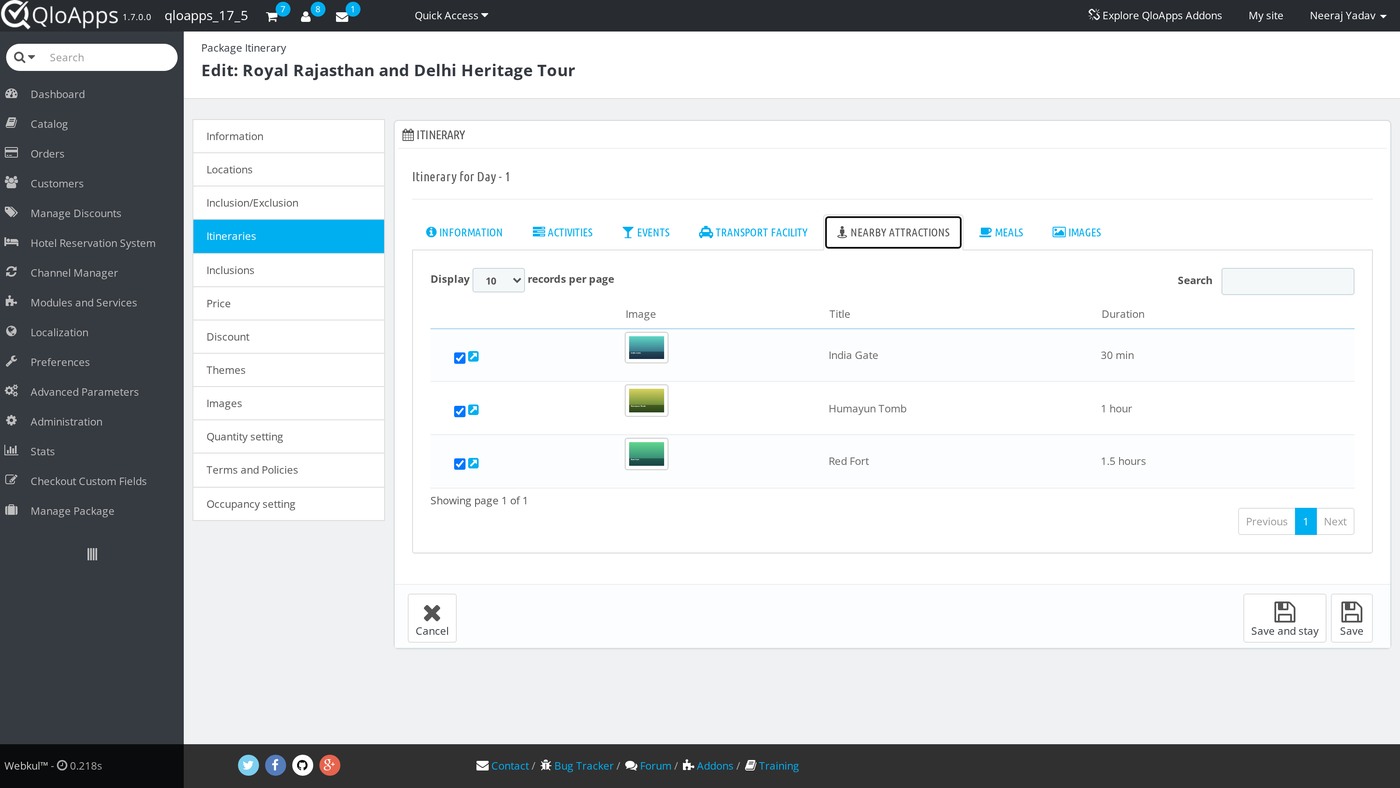Open the records per page dropdown
This screenshot has height=788, width=1400.
tap(498, 281)
